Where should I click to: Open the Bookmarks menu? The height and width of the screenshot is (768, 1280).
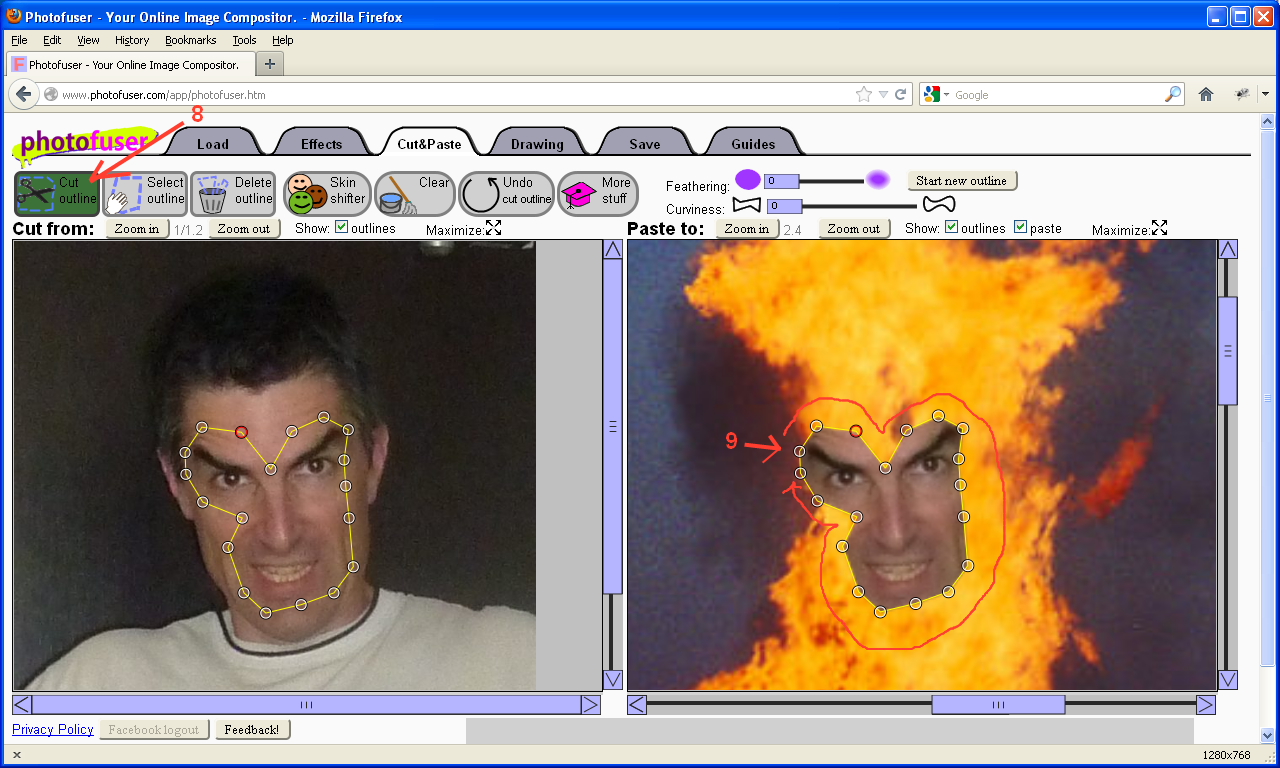[191, 40]
